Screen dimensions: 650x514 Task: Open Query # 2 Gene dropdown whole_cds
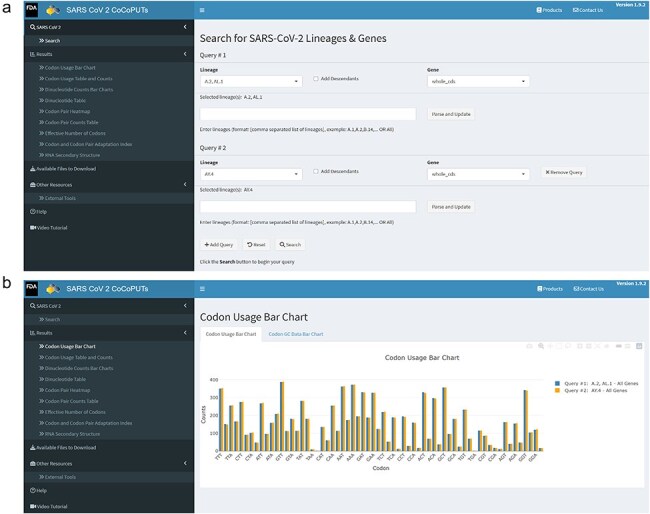(478, 174)
